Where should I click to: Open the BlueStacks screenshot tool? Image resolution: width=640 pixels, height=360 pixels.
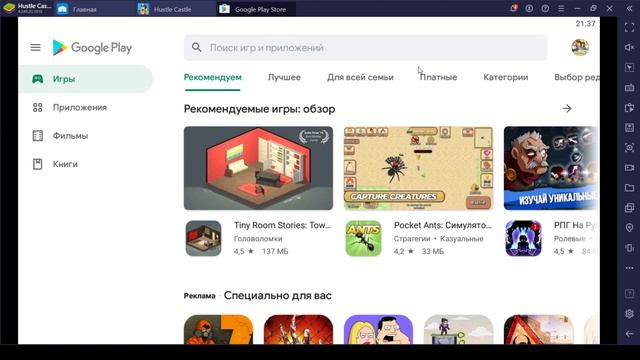point(629,147)
